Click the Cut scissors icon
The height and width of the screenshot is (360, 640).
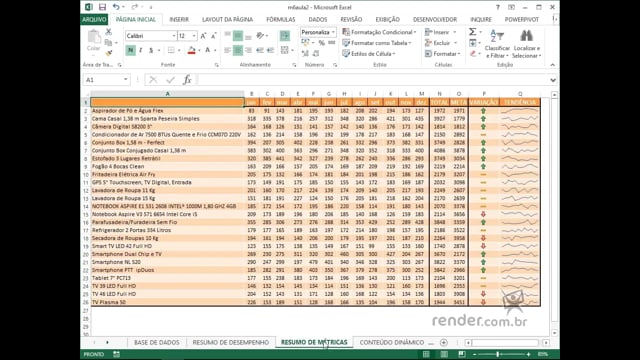tap(109, 32)
